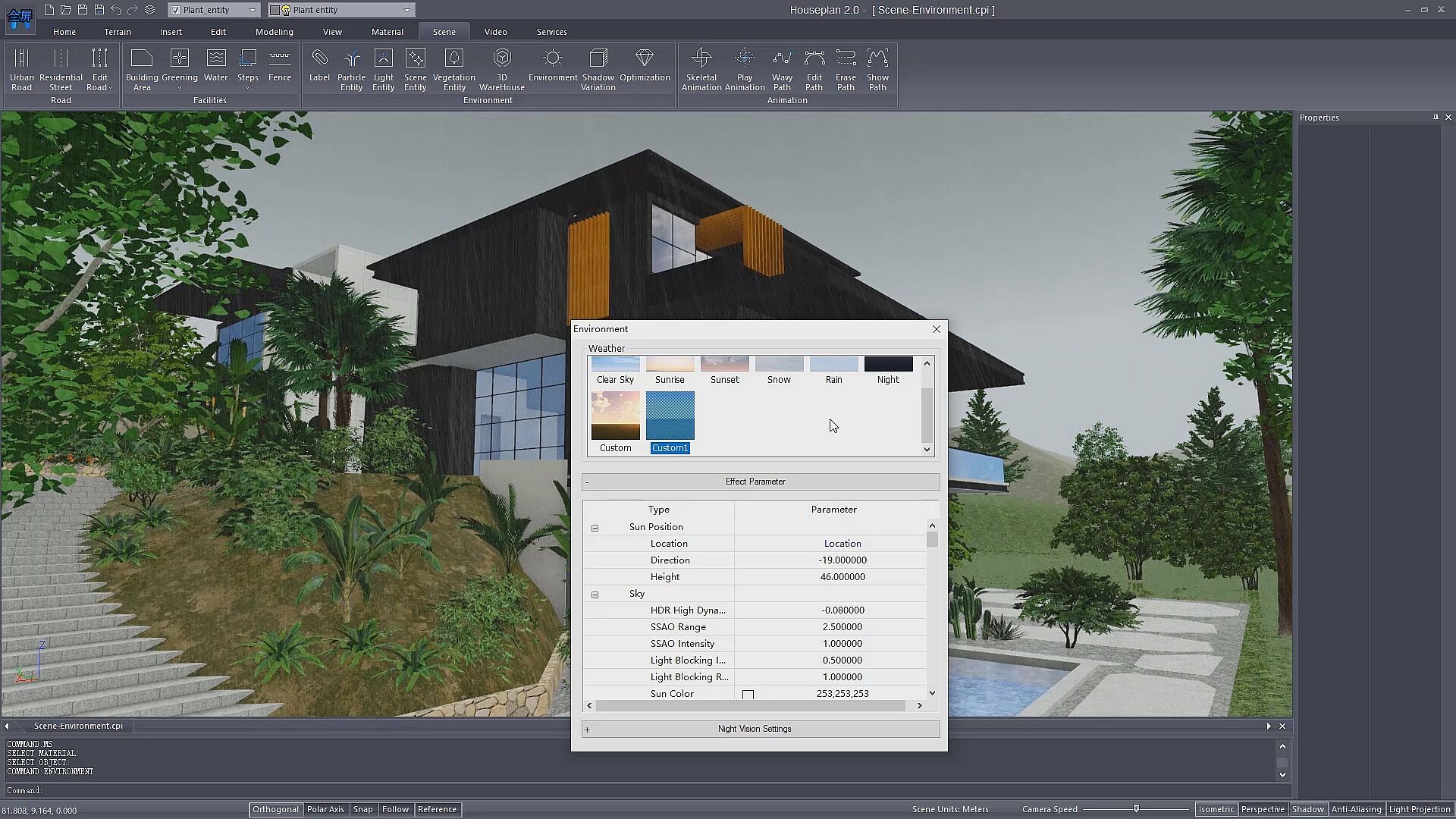The image size is (1456, 819).
Task: Toggle the Shadow display mode
Action: pos(1307,809)
